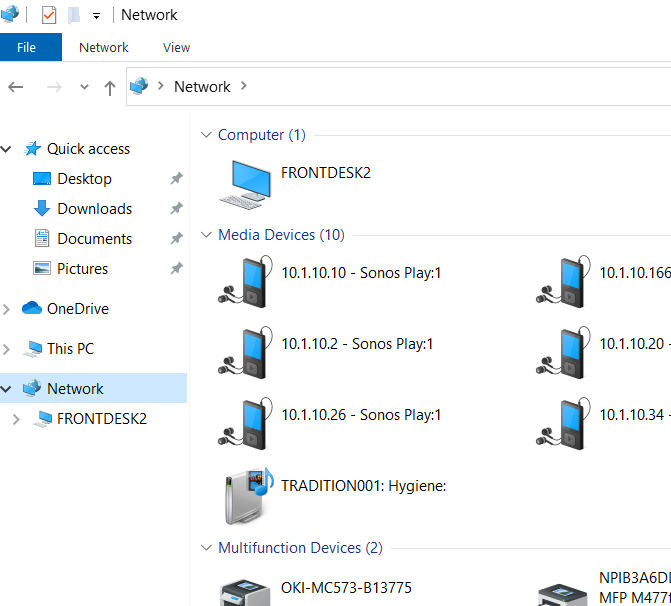The width and height of the screenshot is (671, 606).
Task: Select the 10.1.10.26 Sonos Play:1 device icon
Action: (245, 424)
